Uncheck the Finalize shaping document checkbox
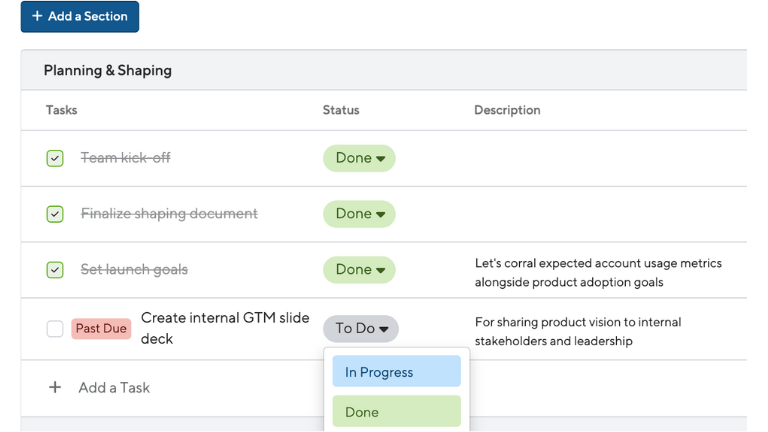The width and height of the screenshot is (768, 432). tap(55, 214)
